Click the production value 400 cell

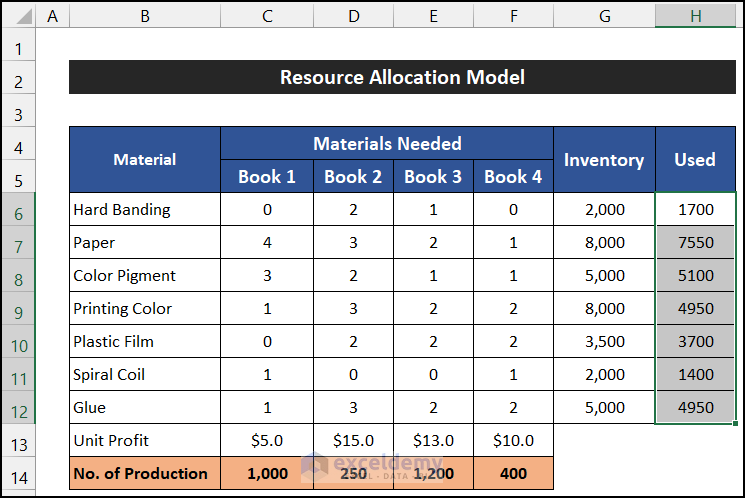[513, 473]
